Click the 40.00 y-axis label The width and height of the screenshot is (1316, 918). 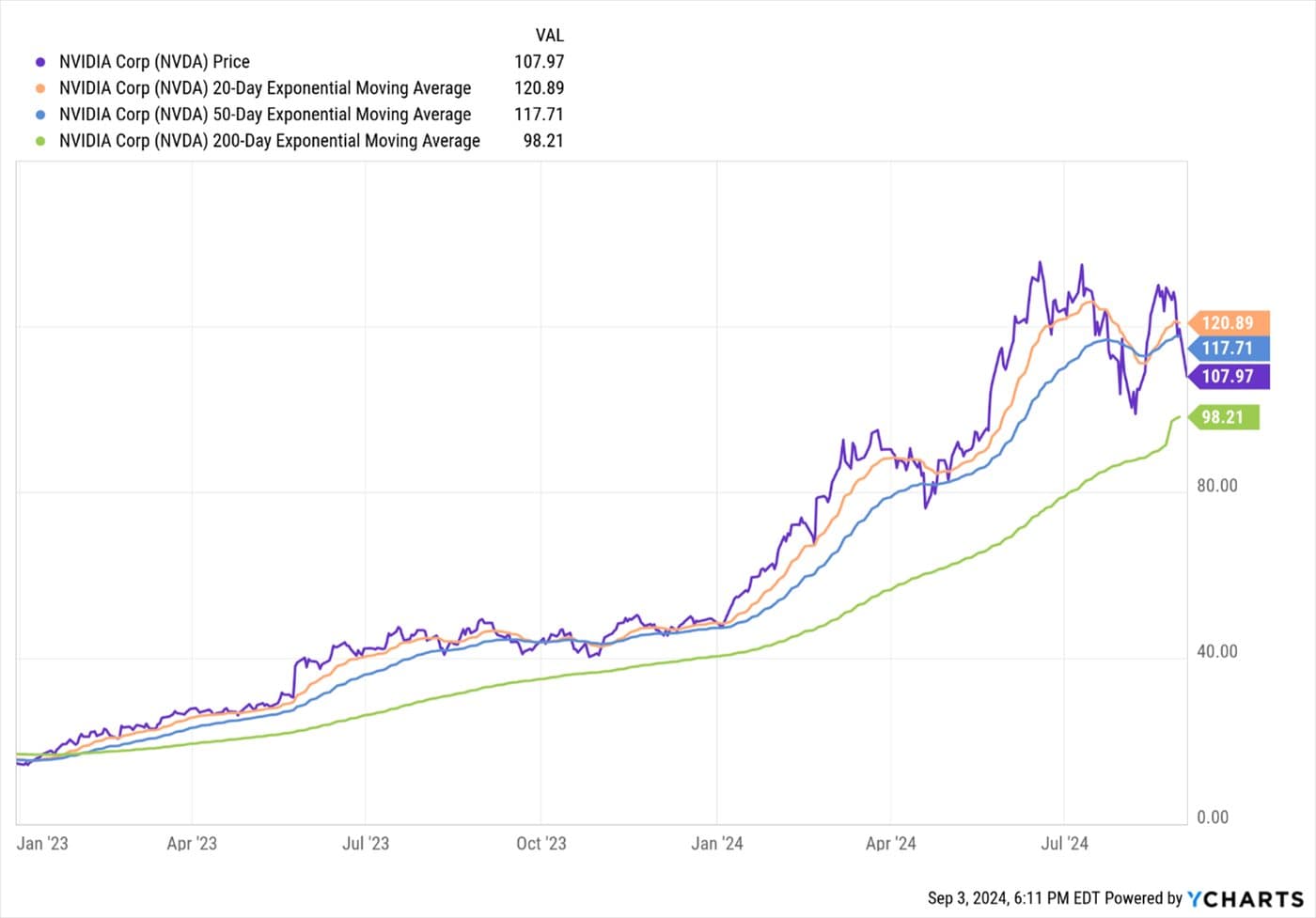[x=1217, y=651]
